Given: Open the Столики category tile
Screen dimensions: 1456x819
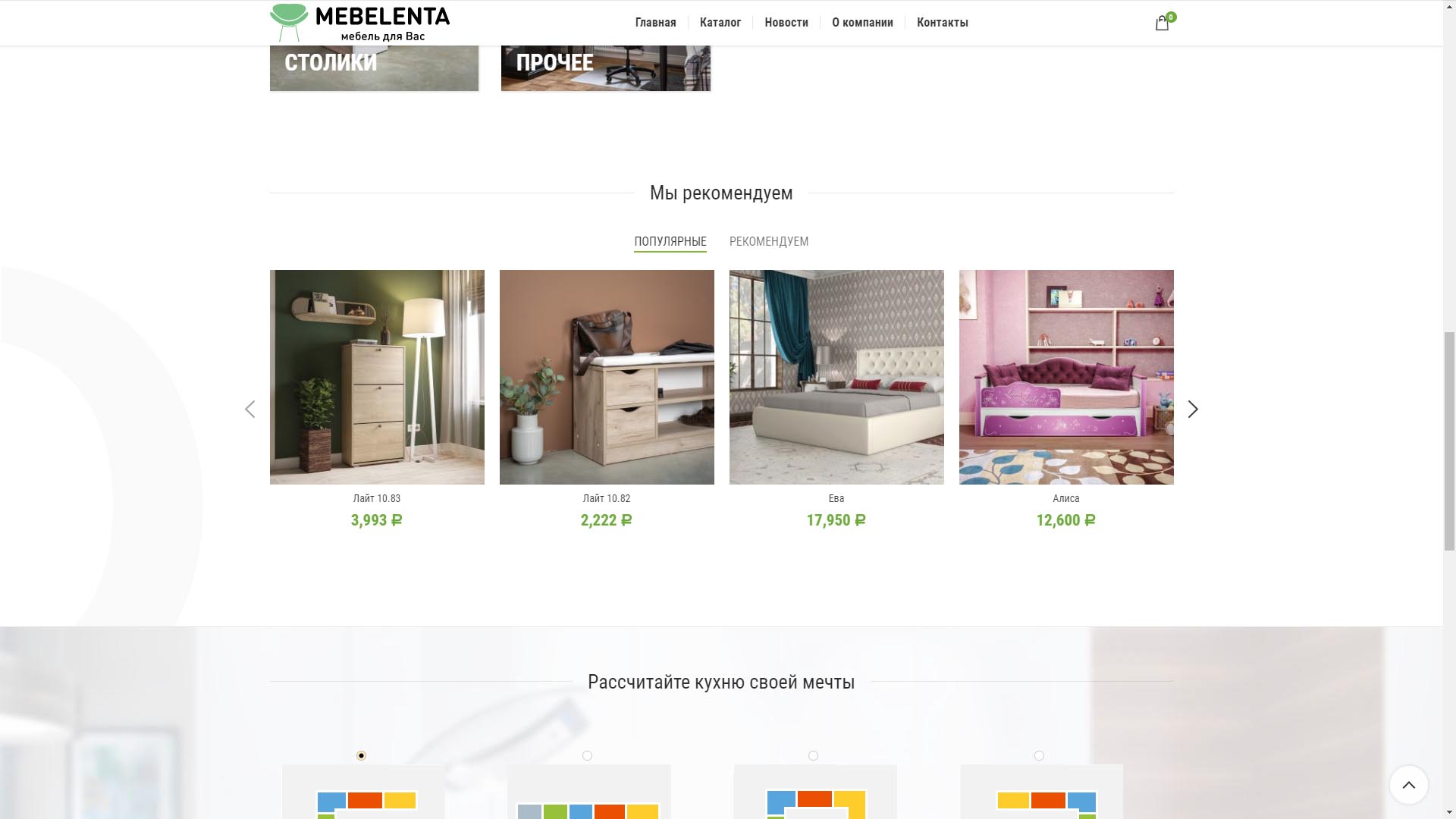Looking at the screenshot, I should pyautogui.click(x=374, y=68).
